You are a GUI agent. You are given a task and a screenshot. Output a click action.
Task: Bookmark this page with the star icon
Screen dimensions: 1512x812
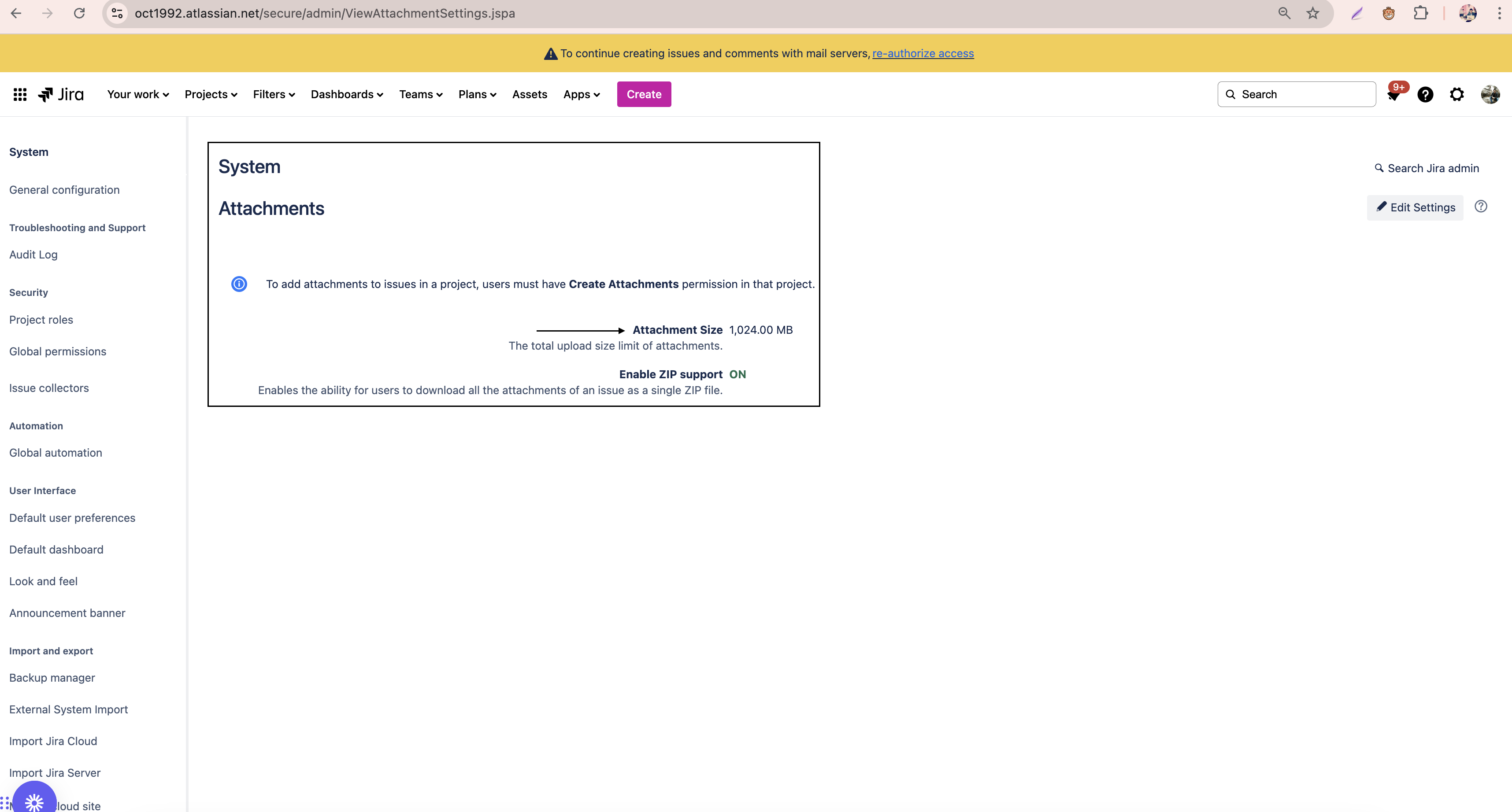[x=1313, y=13]
